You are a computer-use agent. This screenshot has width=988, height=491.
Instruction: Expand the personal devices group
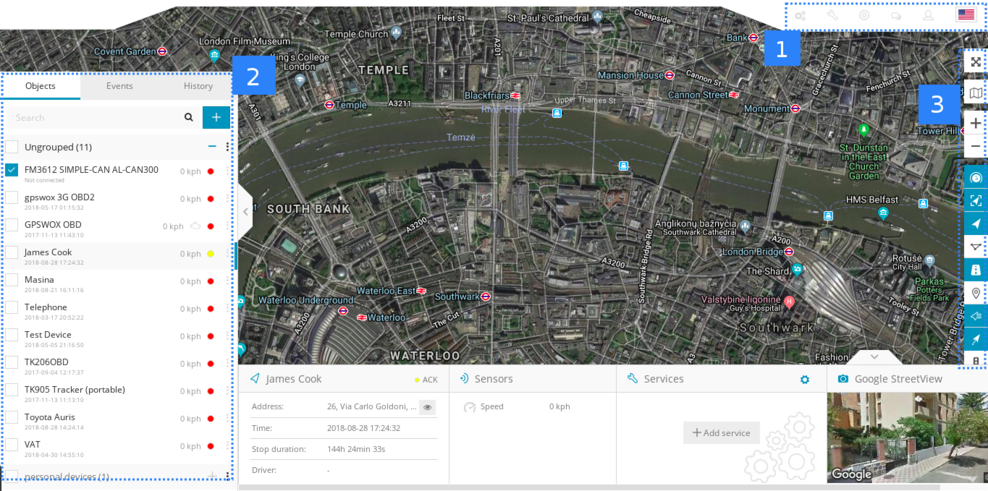pos(212,475)
